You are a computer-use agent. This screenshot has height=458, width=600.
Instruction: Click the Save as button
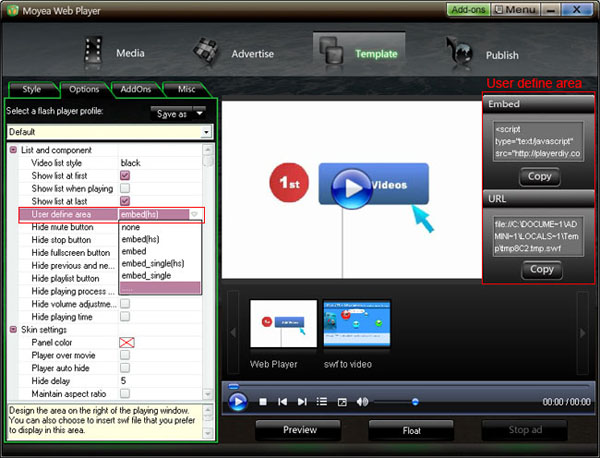(x=172, y=114)
